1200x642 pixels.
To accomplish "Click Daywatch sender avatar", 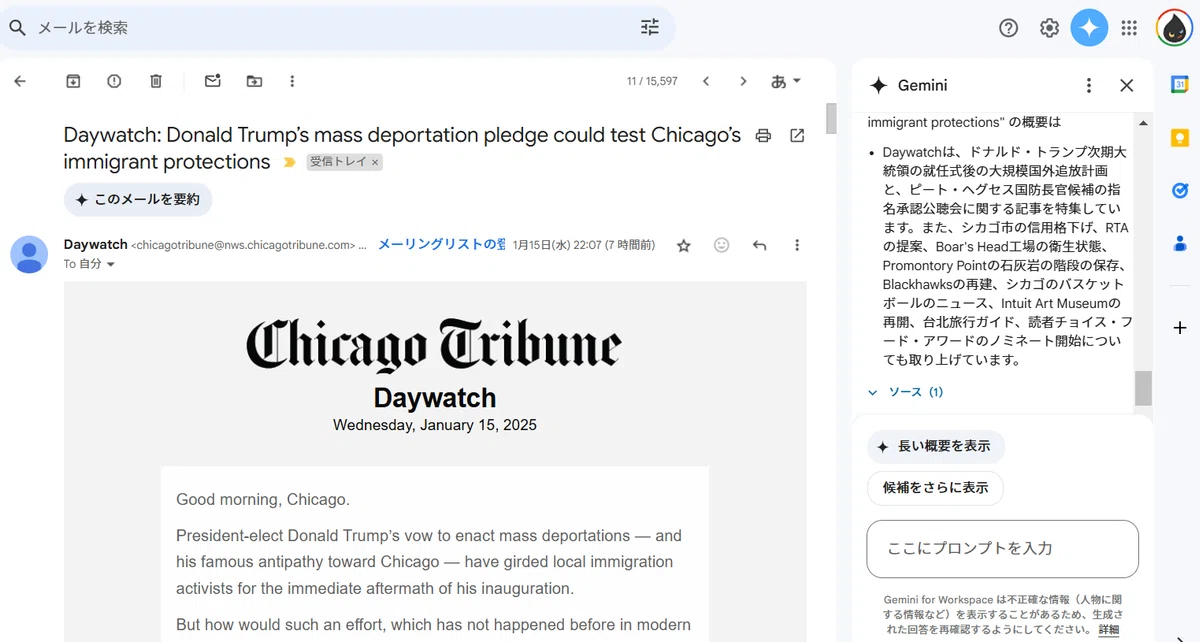I will point(29,254).
